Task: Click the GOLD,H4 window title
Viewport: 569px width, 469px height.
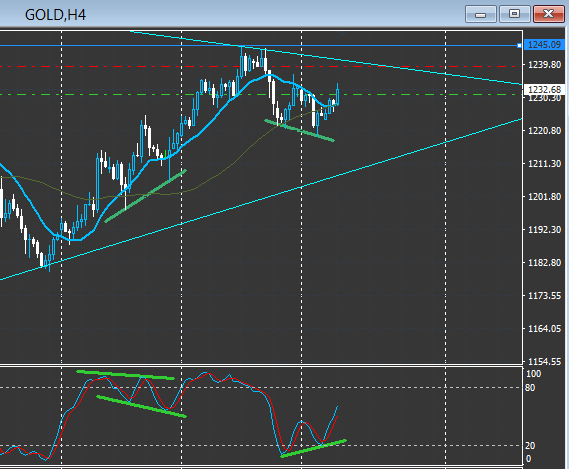Action: (x=55, y=15)
